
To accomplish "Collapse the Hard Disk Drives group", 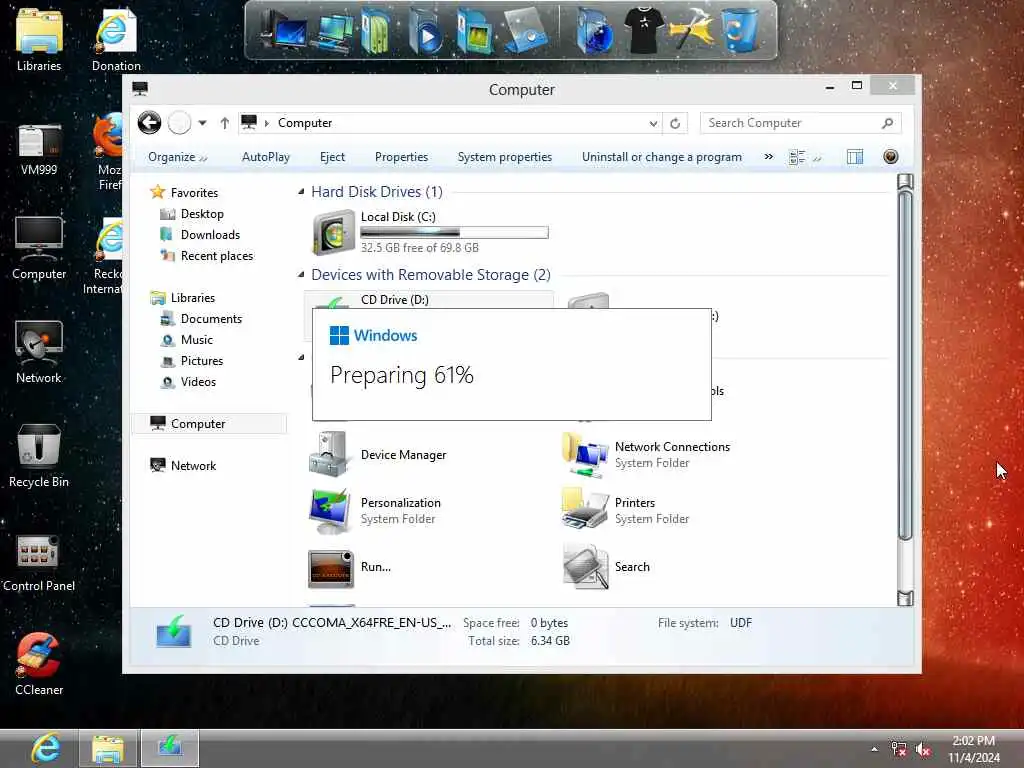I will (301, 191).
